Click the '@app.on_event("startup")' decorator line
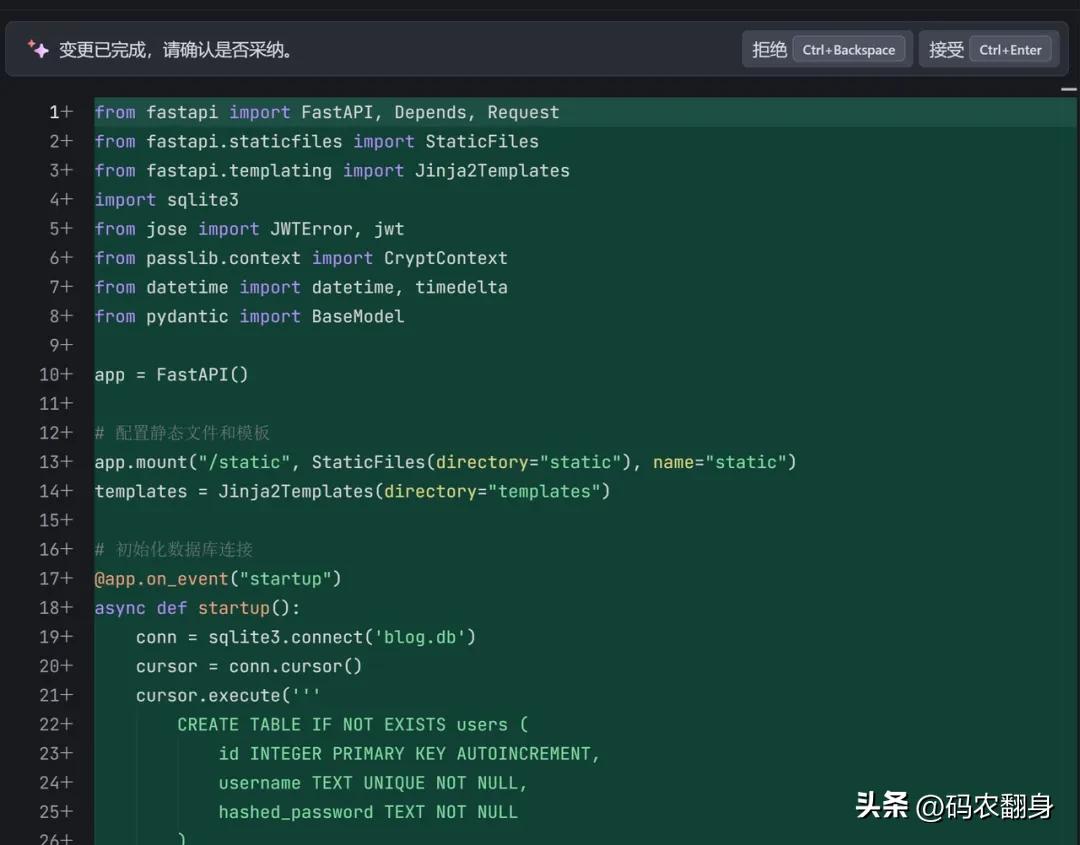The width and height of the screenshot is (1080, 845). (218, 578)
